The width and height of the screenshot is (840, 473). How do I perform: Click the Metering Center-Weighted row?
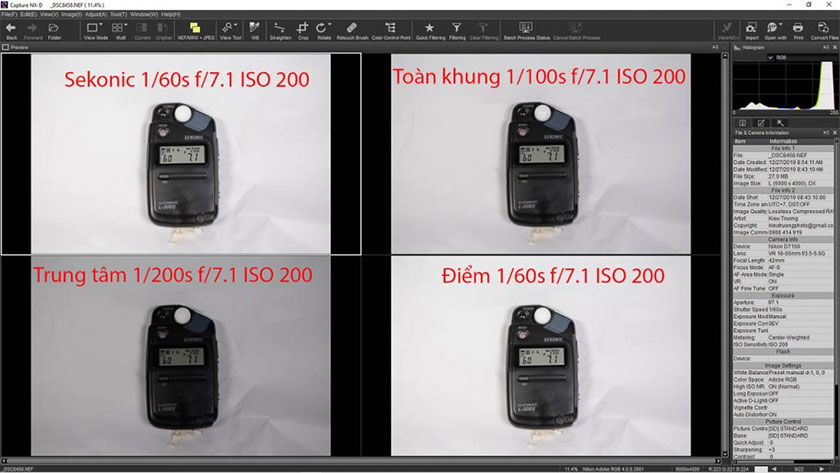[x=783, y=337]
